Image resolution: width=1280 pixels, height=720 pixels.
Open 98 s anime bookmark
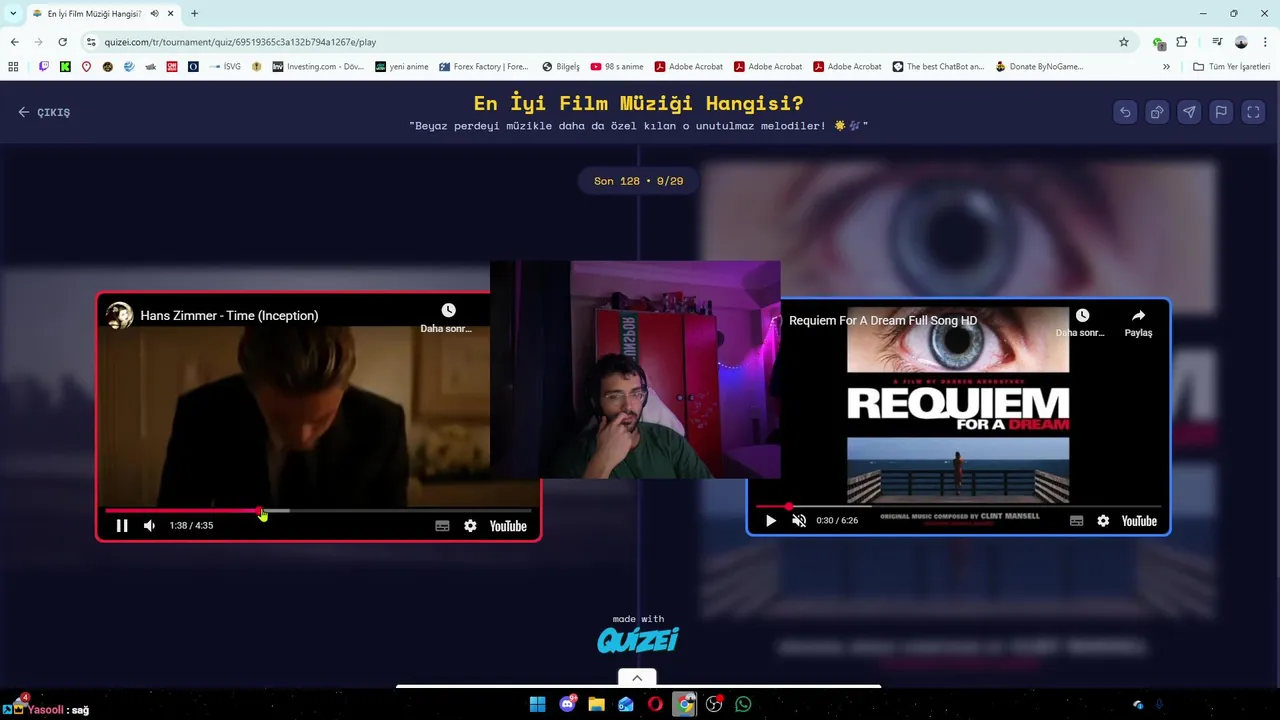617,67
